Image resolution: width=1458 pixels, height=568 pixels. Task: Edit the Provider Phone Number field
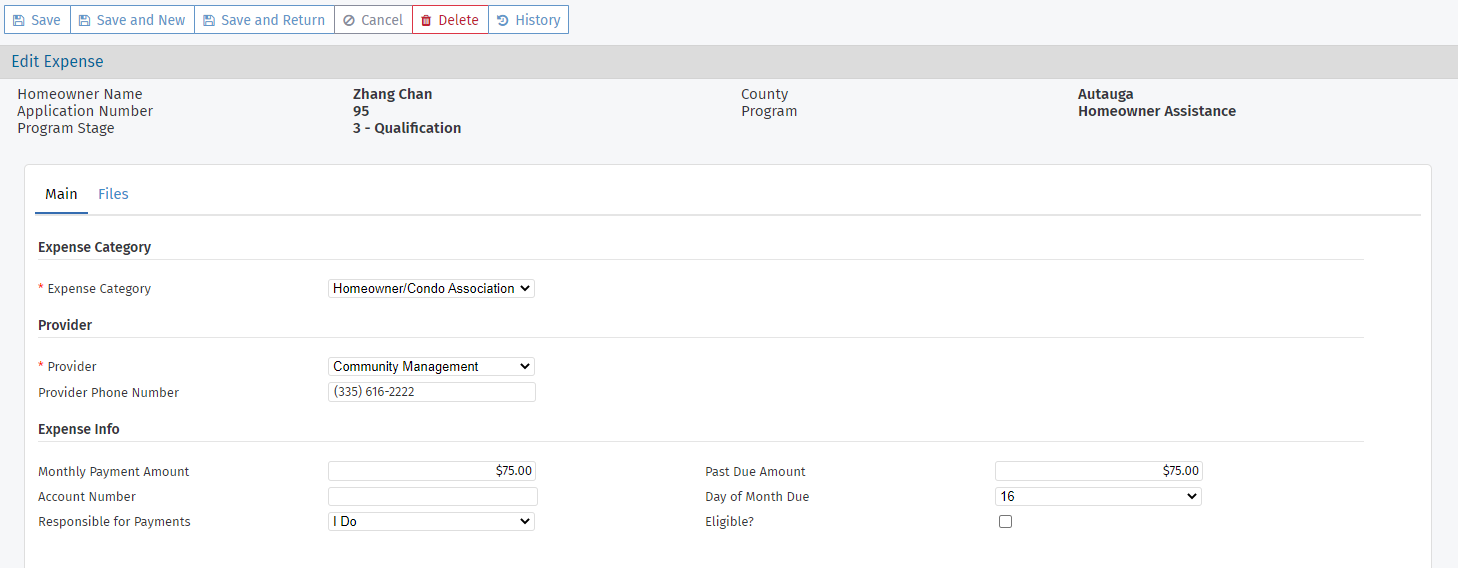(x=432, y=392)
